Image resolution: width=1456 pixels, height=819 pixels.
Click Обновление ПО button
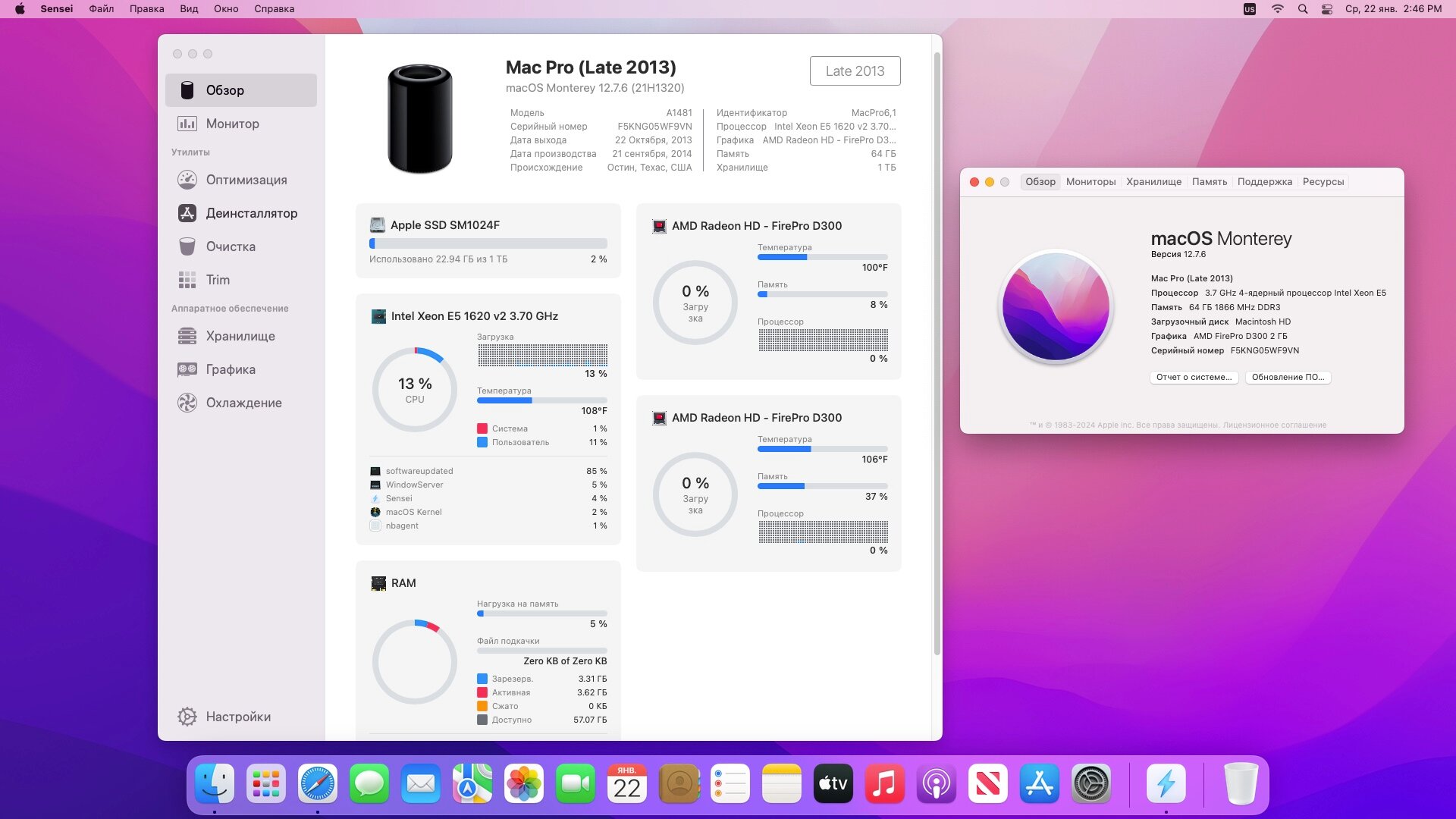pyautogui.click(x=1288, y=377)
